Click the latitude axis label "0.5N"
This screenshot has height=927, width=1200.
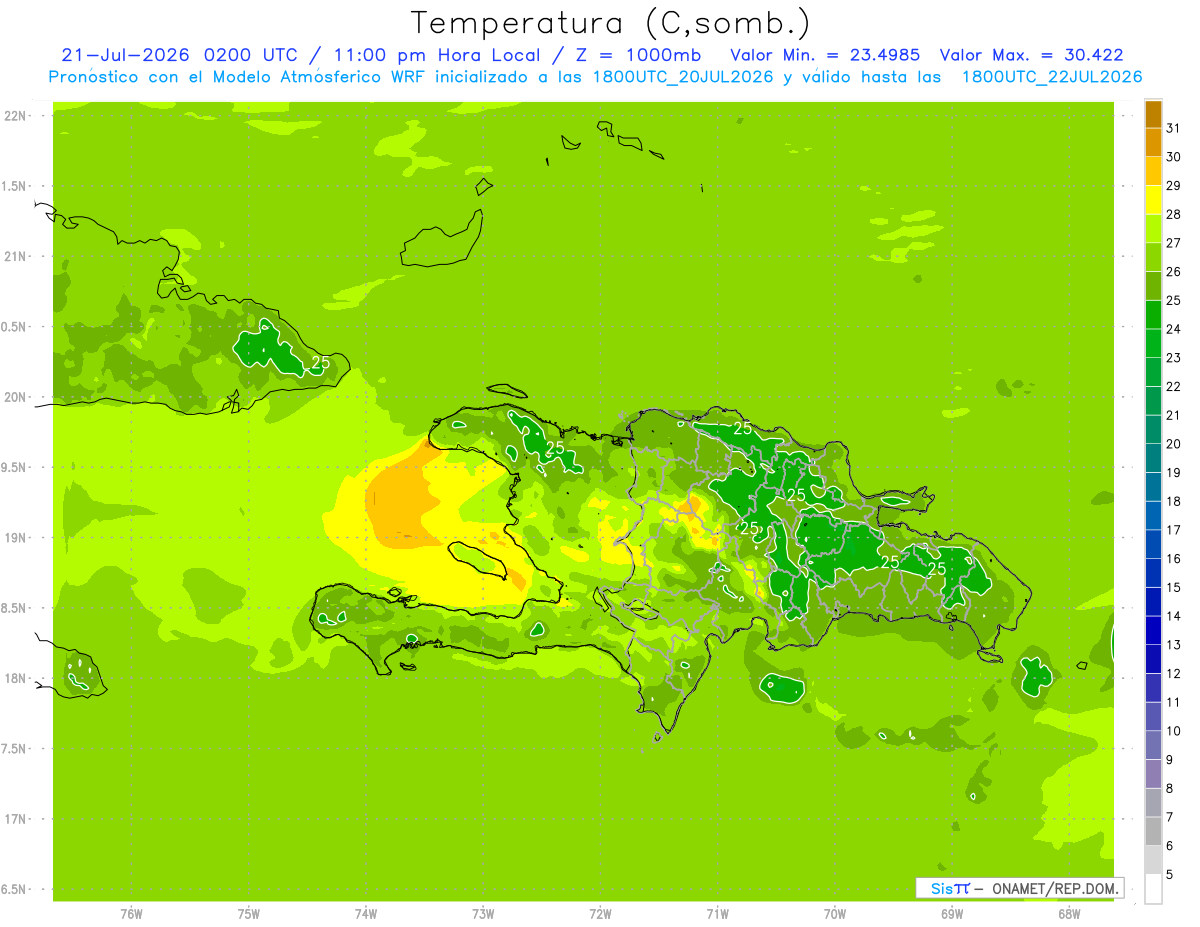[x=15, y=327]
